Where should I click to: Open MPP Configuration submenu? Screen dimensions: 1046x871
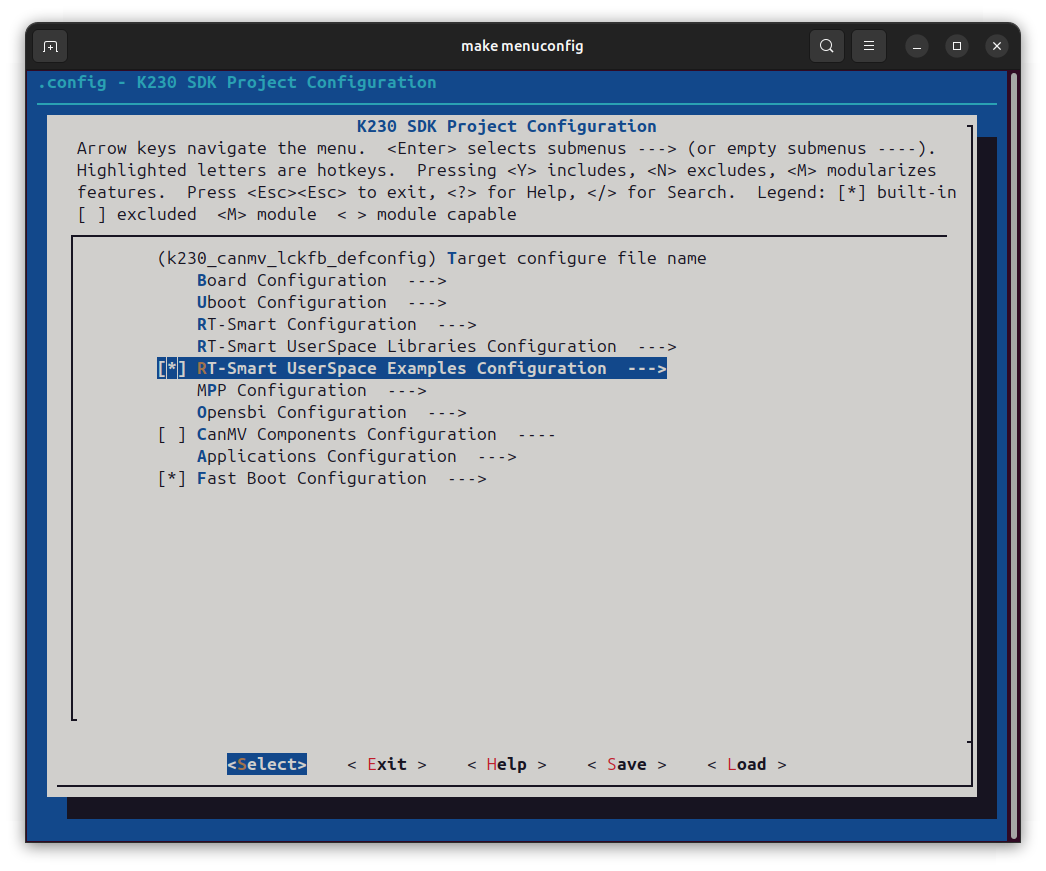click(x=312, y=391)
